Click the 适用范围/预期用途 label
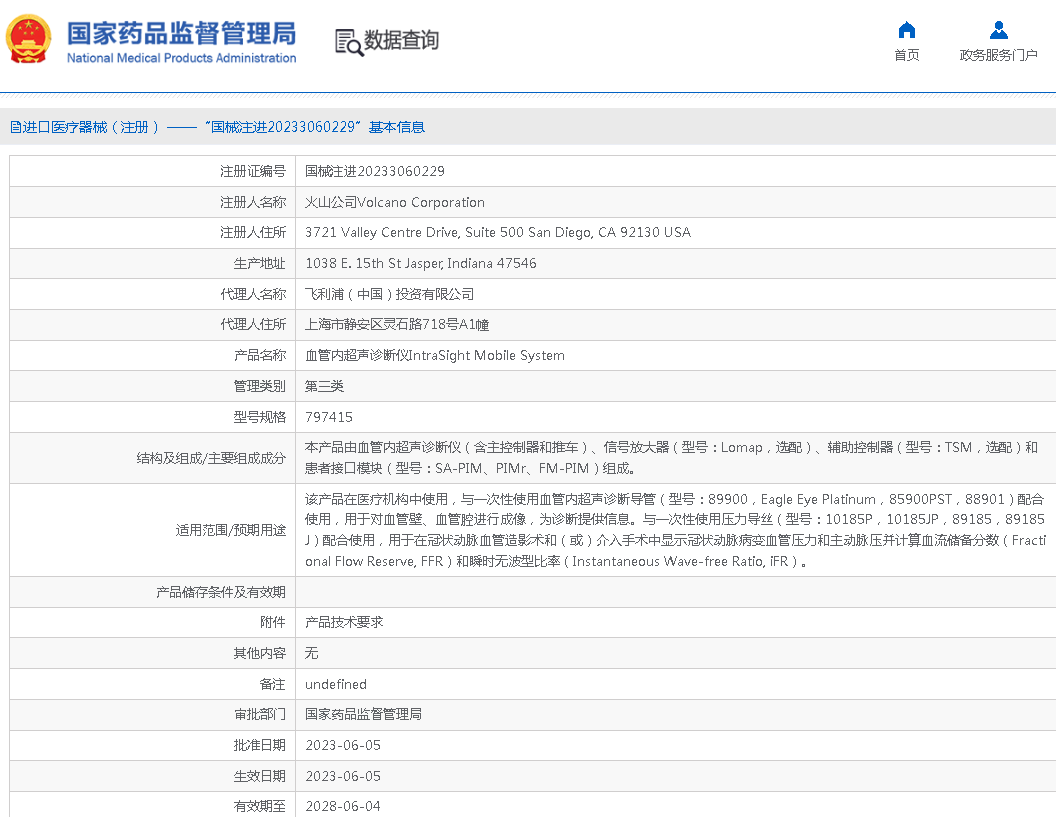 230,530
